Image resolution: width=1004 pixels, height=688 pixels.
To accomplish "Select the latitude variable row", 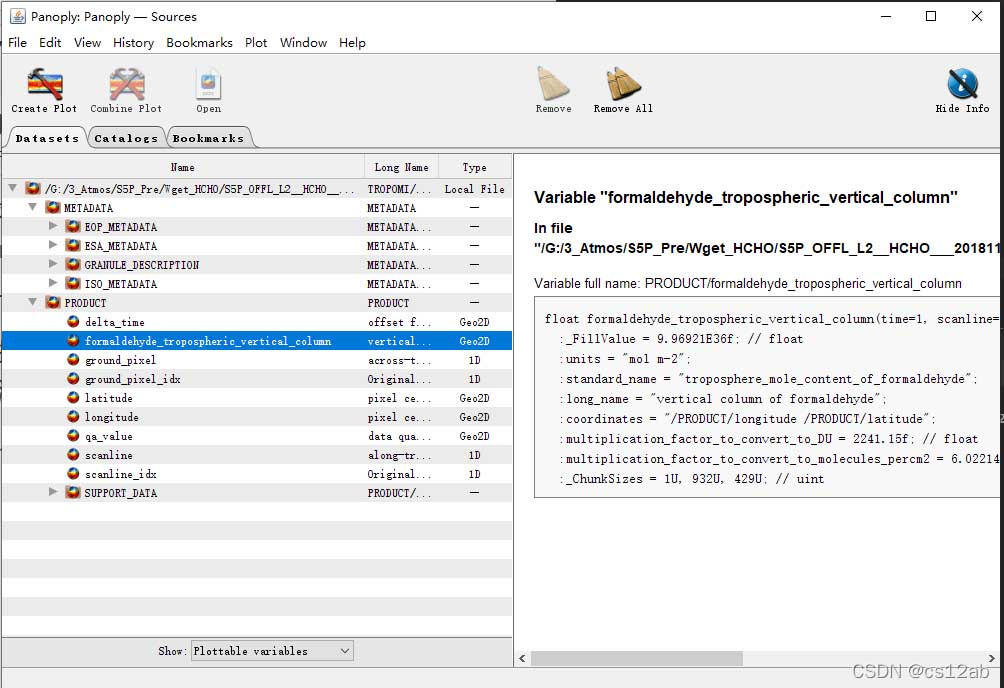I will pyautogui.click(x=257, y=398).
